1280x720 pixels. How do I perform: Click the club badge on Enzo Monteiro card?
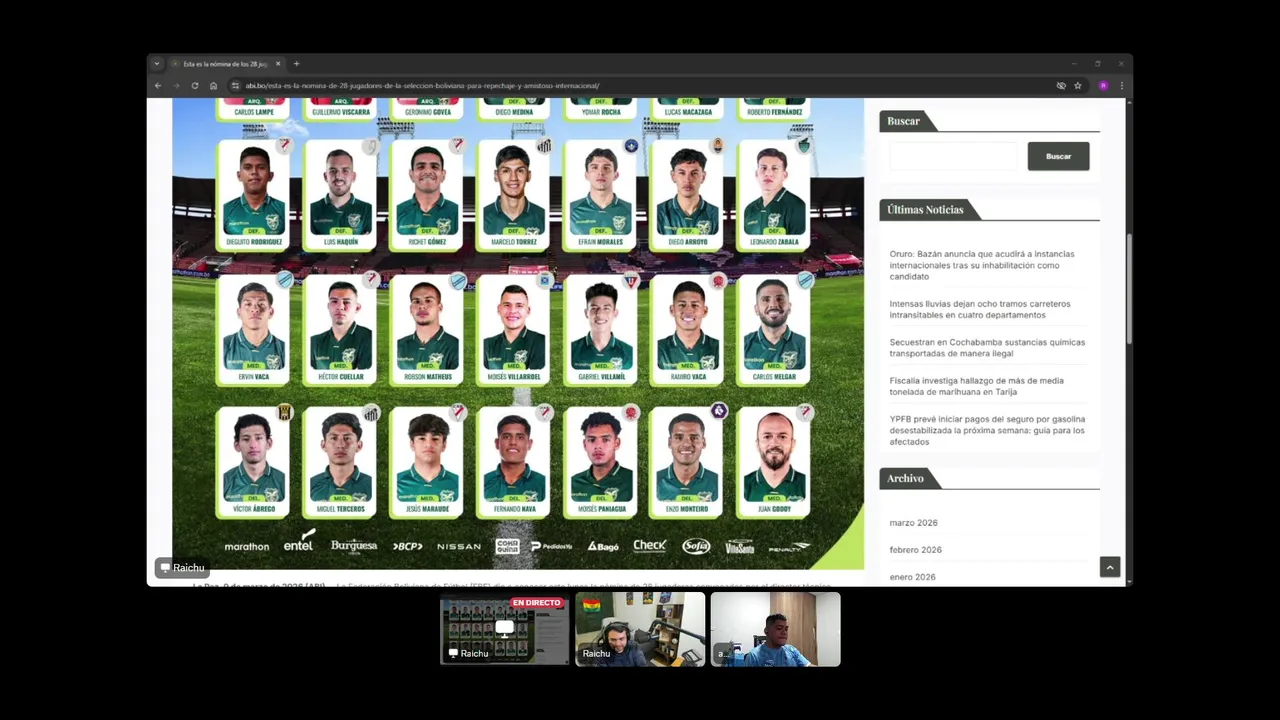[x=718, y=411]
